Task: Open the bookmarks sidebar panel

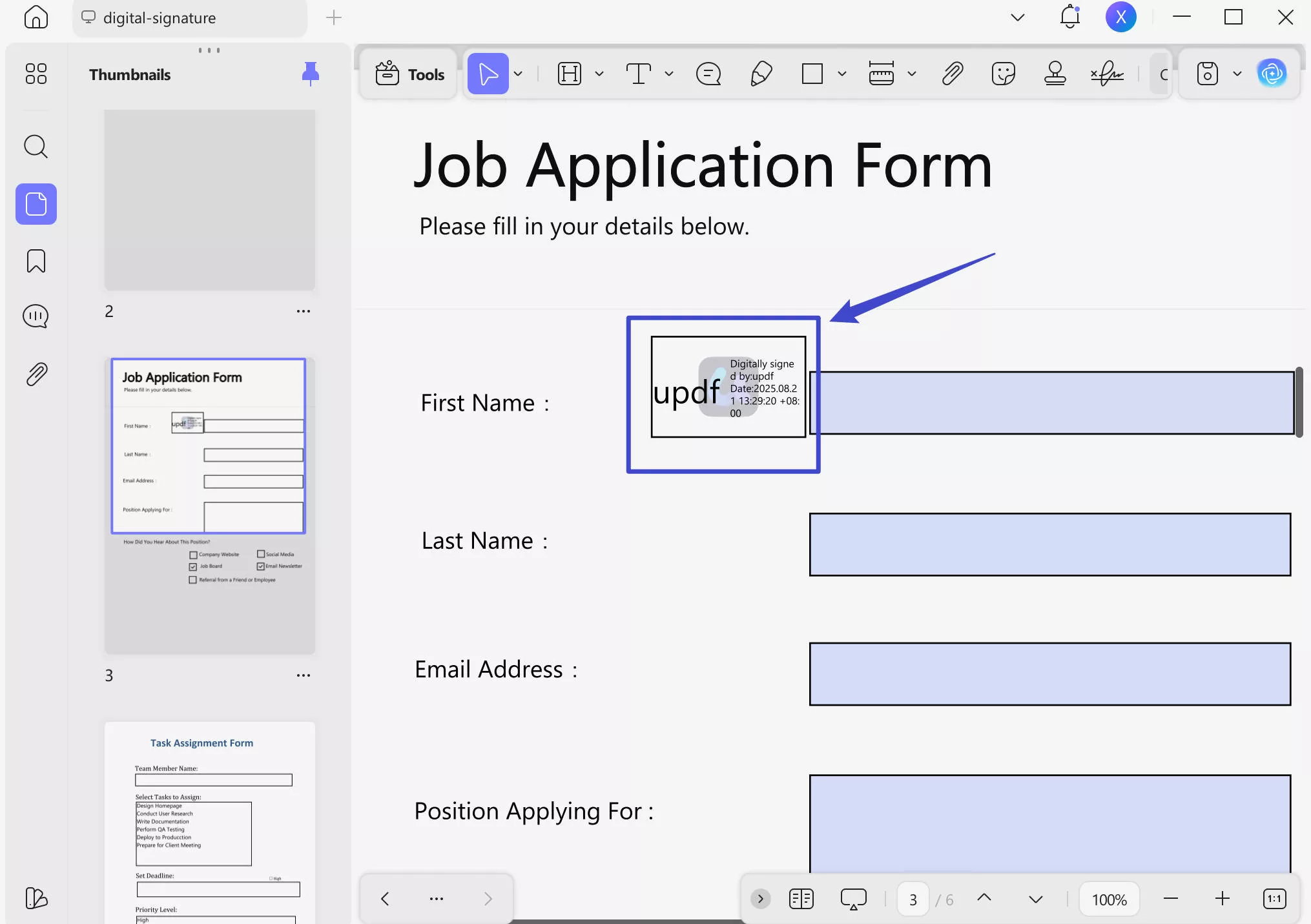Action: point(36,261)
